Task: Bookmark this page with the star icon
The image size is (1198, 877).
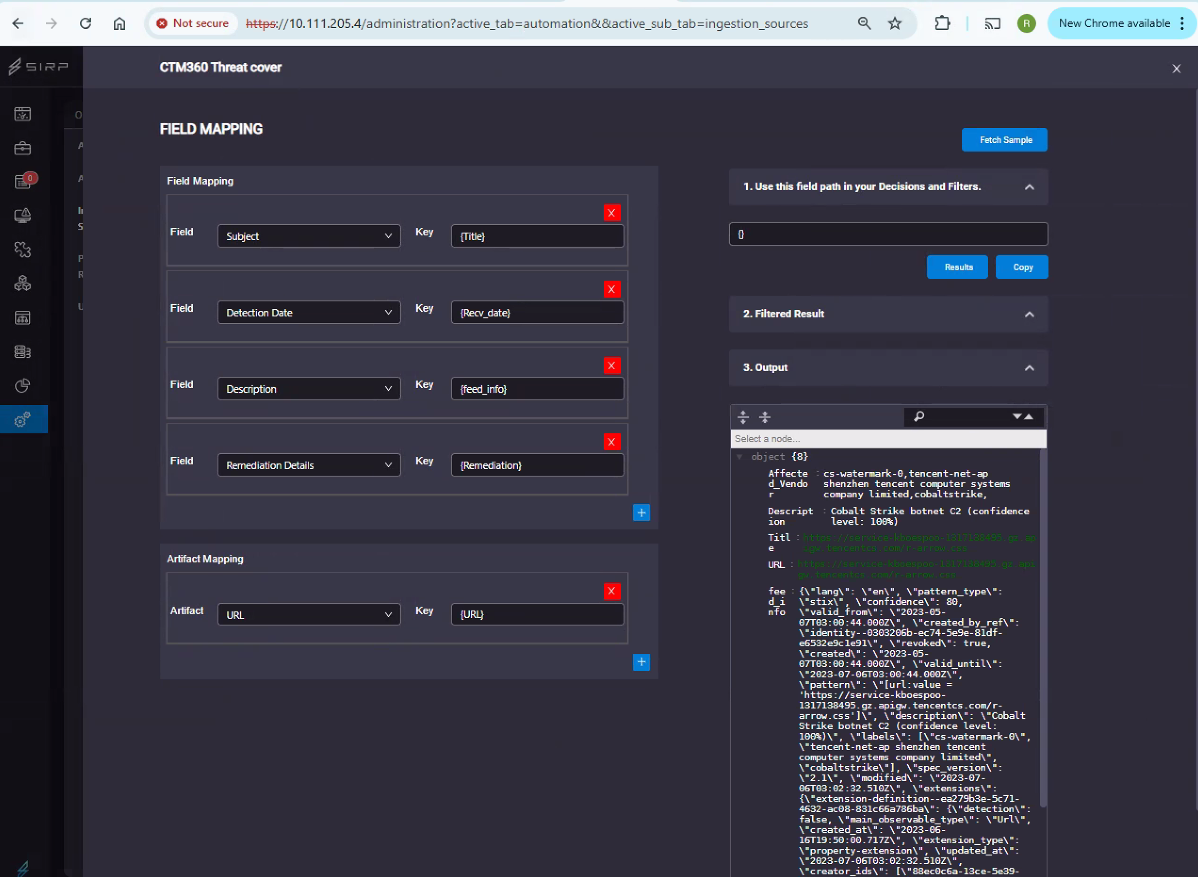Action: (895, 24)
